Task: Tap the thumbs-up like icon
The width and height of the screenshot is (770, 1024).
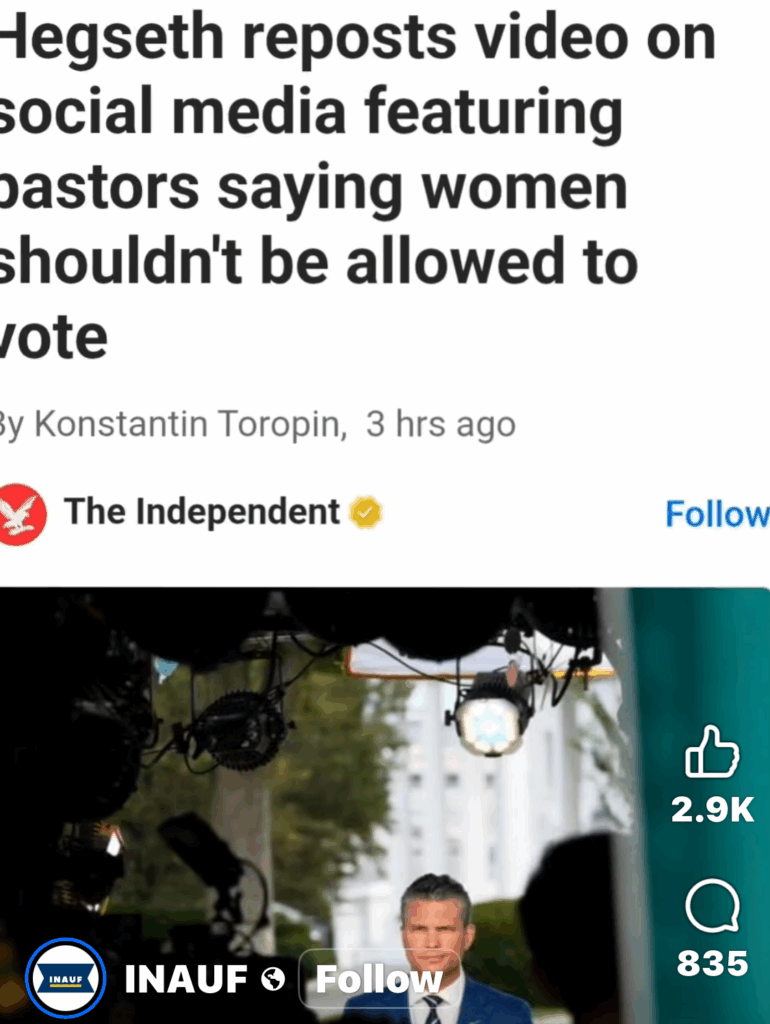Action: pyautogui.click(x=712, y=752)
